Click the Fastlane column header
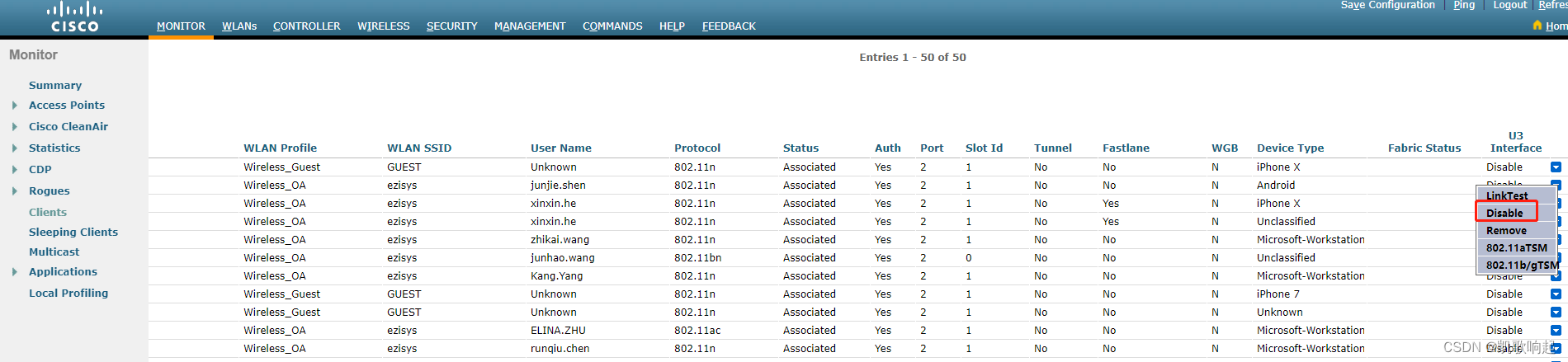 (x=1126, y=148)
